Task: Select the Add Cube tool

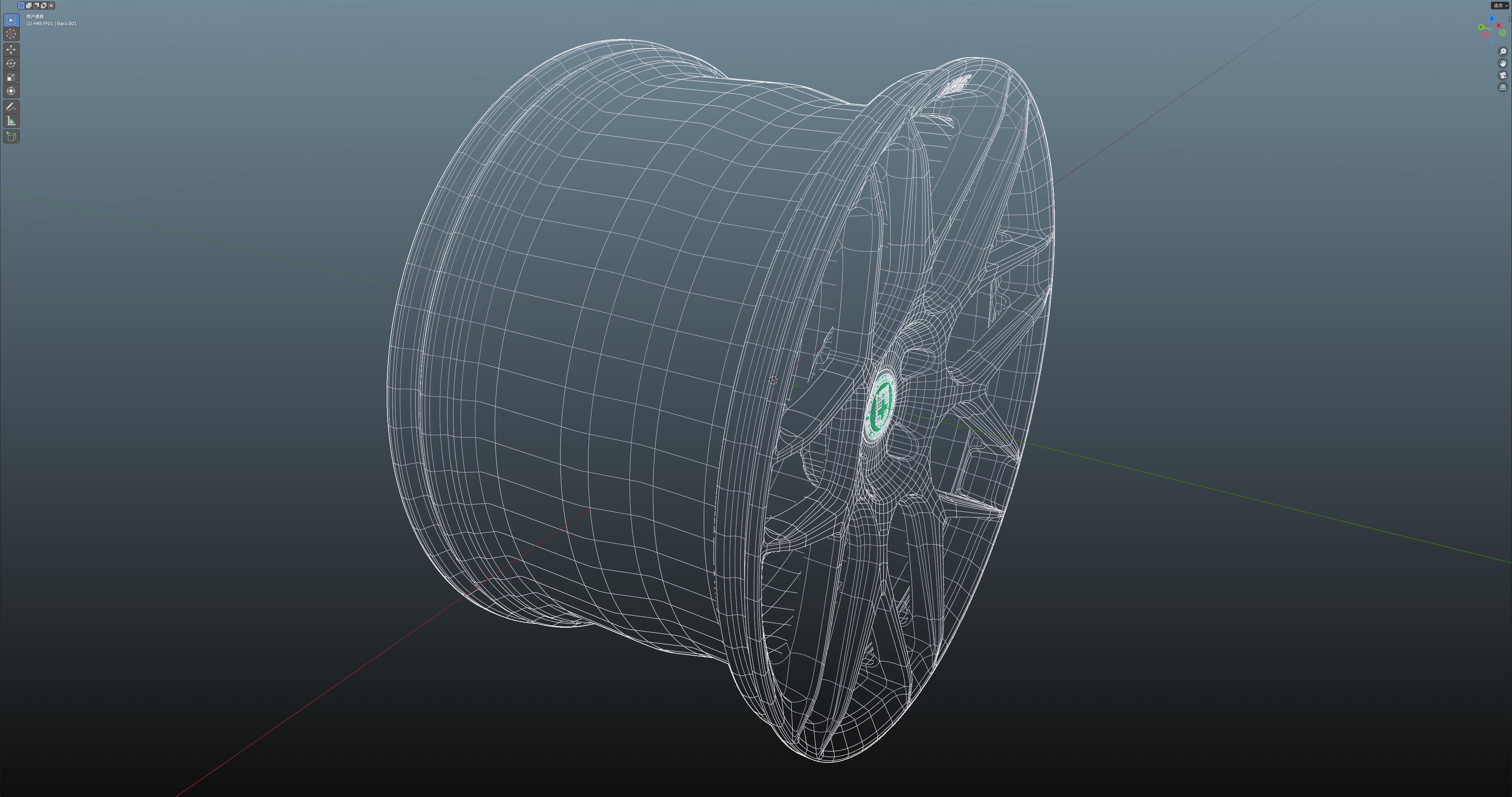Action: pyautogui.click(x=11, y=137)
